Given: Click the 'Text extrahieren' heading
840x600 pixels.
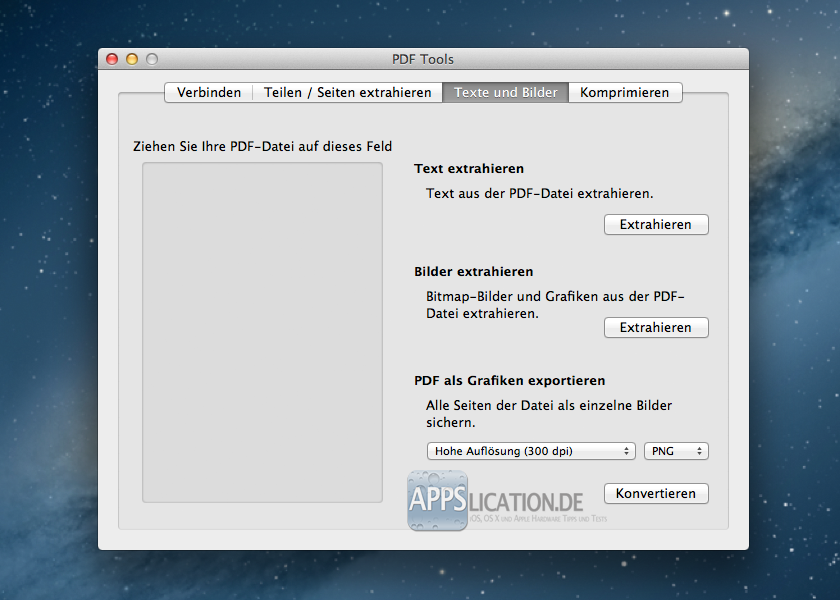Looking at the screenshot, I should pyautogui.click(x=469, y=169).
